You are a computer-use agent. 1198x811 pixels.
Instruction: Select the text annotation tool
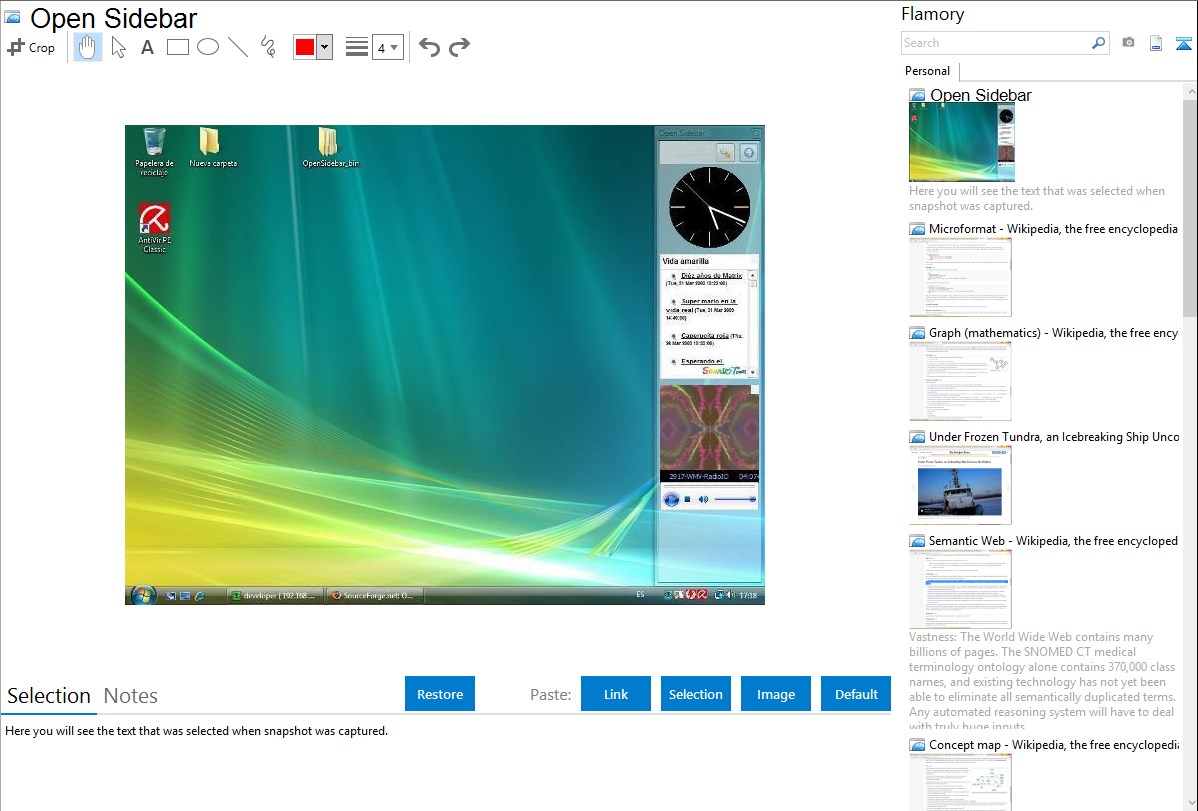tap(147, 47)
